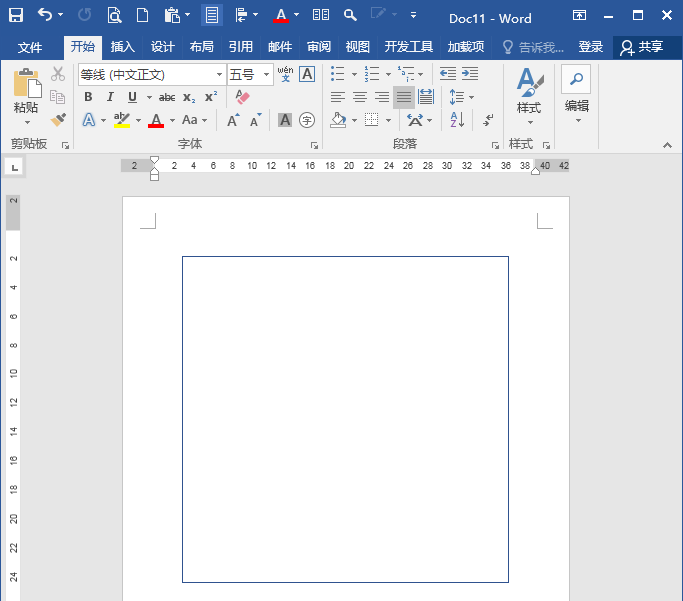The width and height of the screenshot is (683, 601).
Task: Apply character border to text
Action: (307, 74)
